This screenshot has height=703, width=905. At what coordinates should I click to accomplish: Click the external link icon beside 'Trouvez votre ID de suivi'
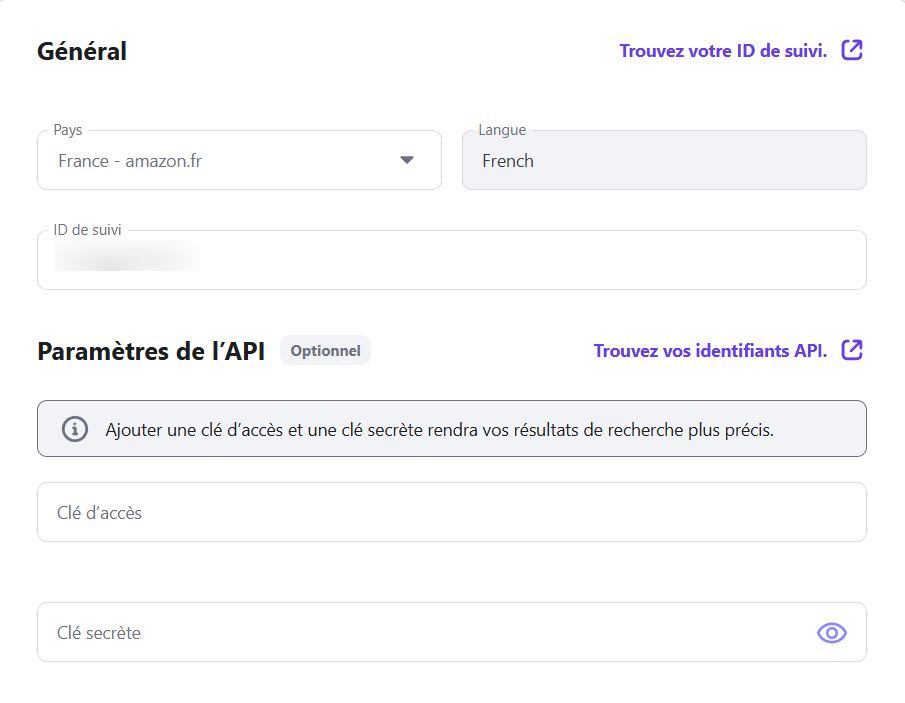pyautogui.click(x=852, y=49)
